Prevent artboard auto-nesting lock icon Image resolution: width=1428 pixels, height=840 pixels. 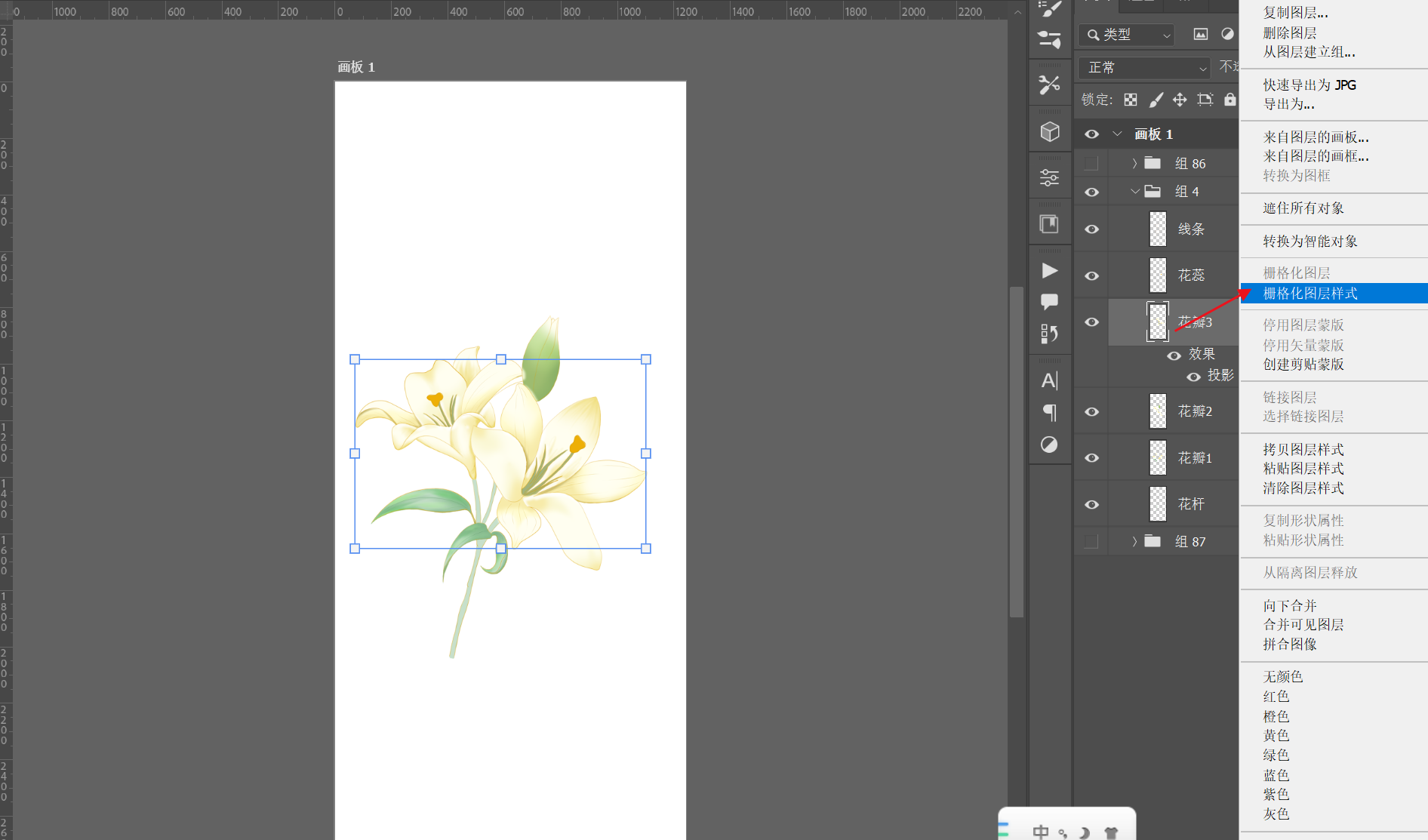(x=1205, y=100)
